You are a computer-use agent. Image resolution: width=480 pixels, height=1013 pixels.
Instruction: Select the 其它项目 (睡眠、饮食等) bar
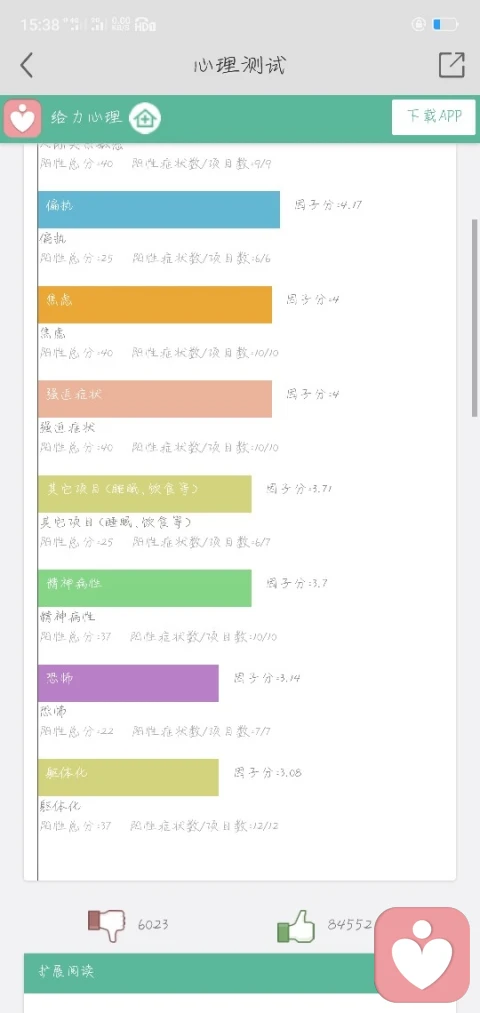point(144,494)
